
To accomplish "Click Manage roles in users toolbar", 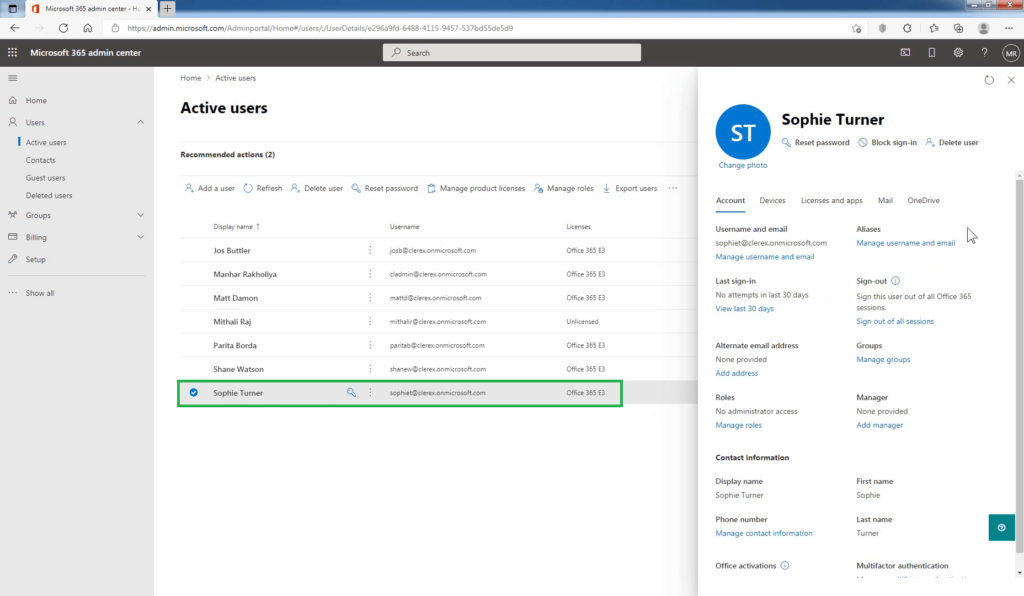I will (564, 188).
